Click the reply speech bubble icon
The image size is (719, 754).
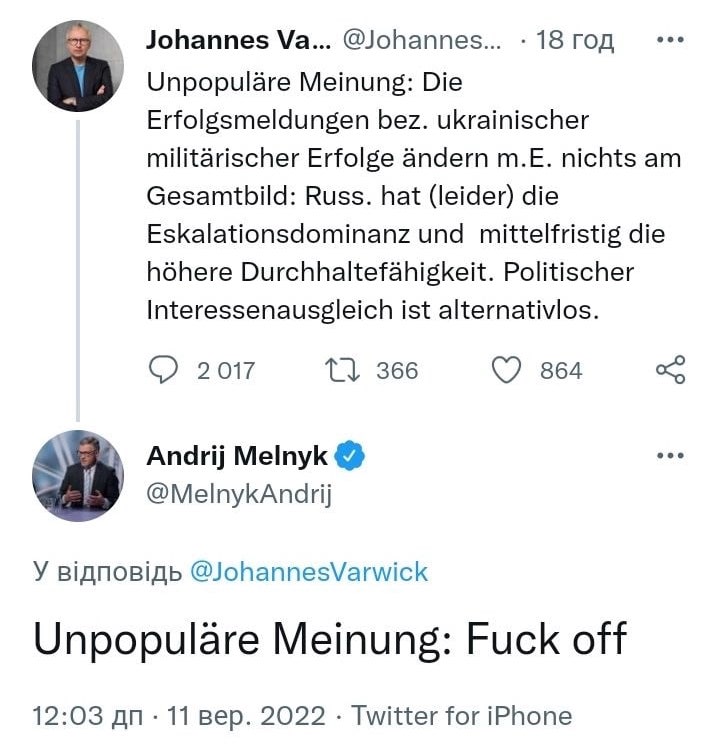163,371
